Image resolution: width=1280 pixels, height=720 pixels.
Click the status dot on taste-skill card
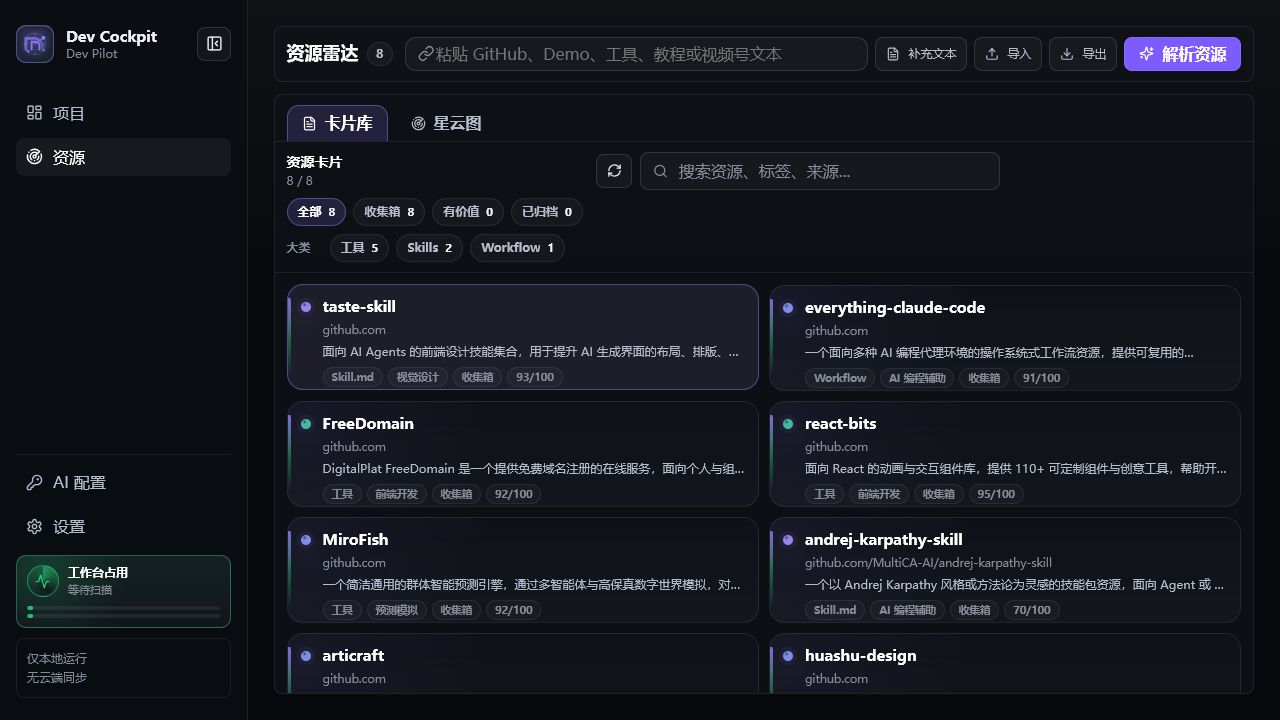pos(306,307)
